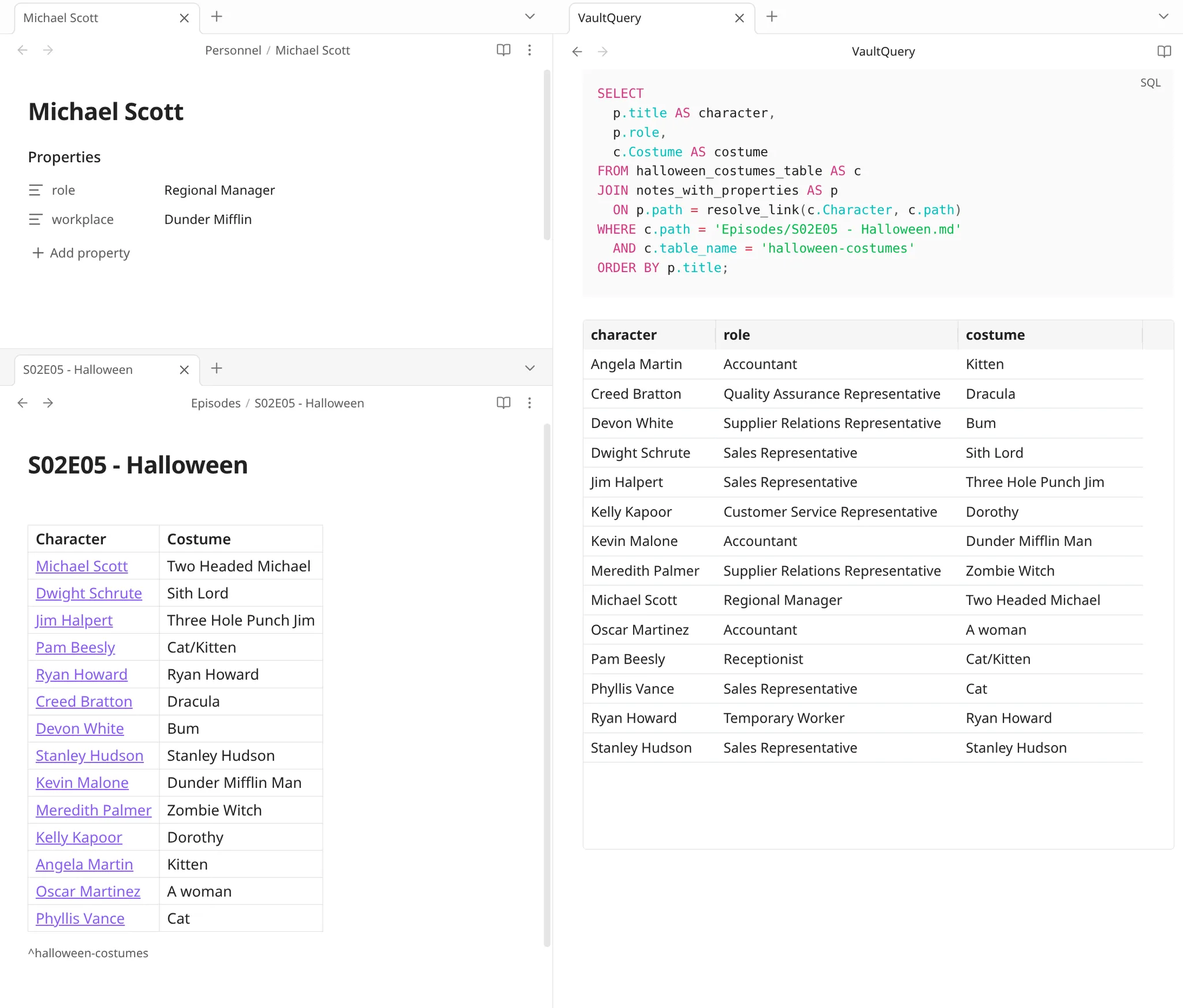Close the S02E05 - Halloween tab

[x=184, y=370]
